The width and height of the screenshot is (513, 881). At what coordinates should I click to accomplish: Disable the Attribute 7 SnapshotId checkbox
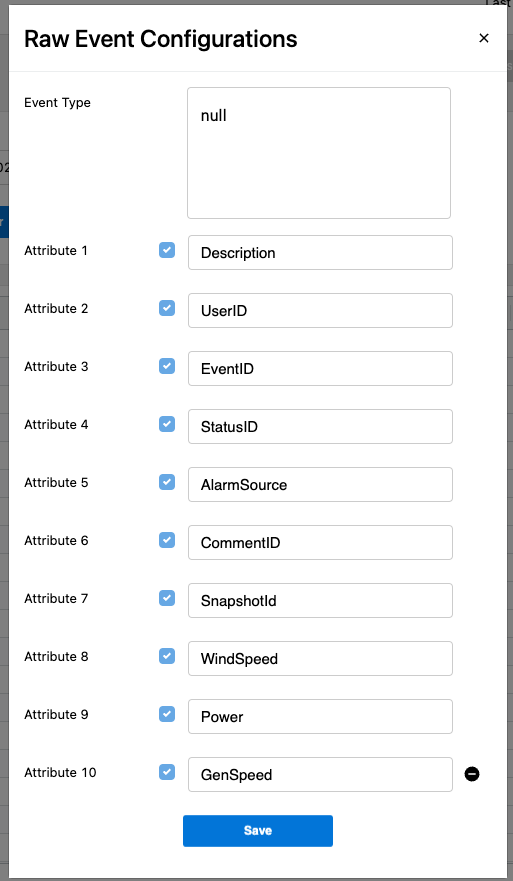click(167, 598)
